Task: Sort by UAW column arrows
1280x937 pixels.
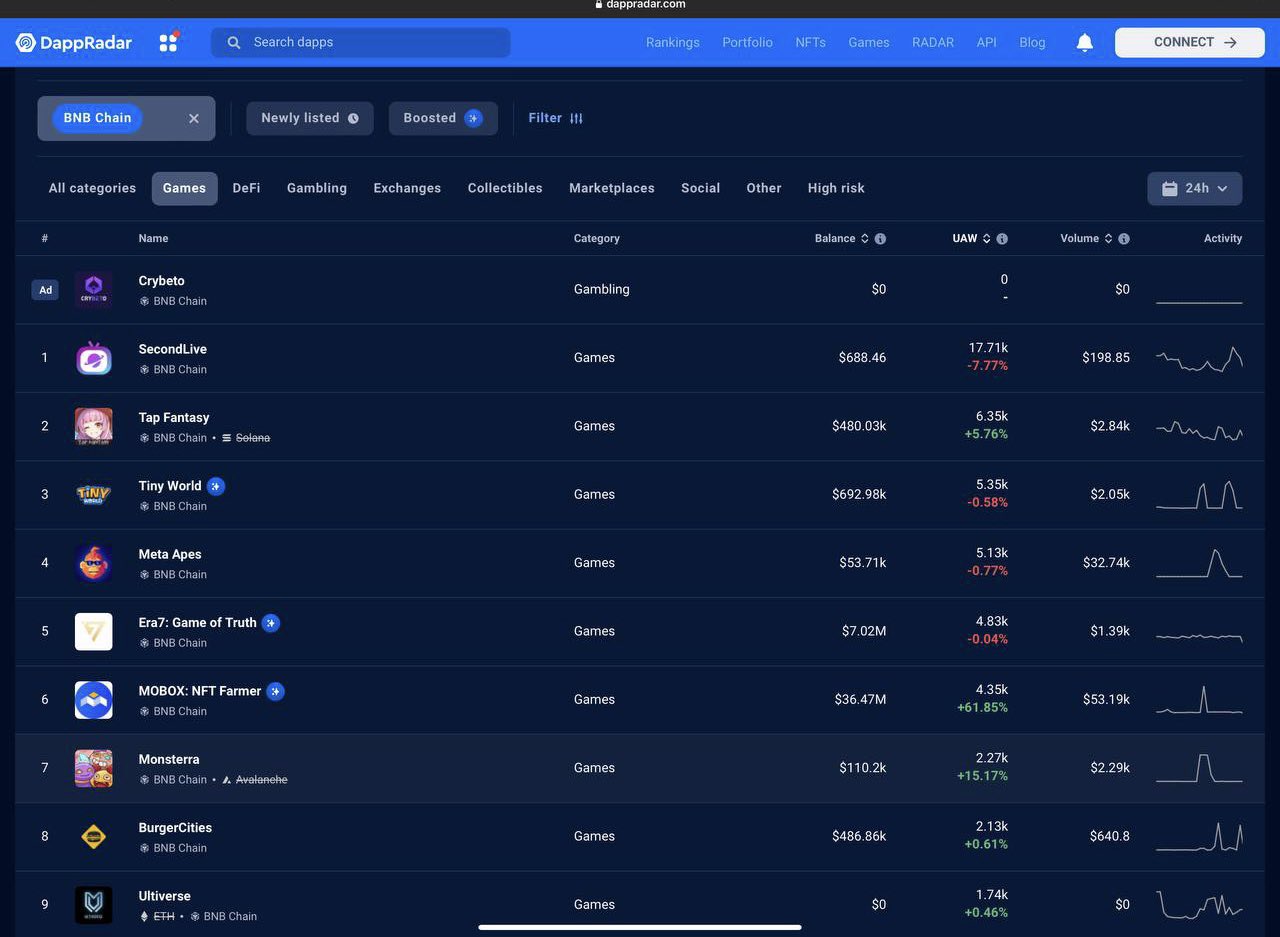Action: [x=986, y=239]
